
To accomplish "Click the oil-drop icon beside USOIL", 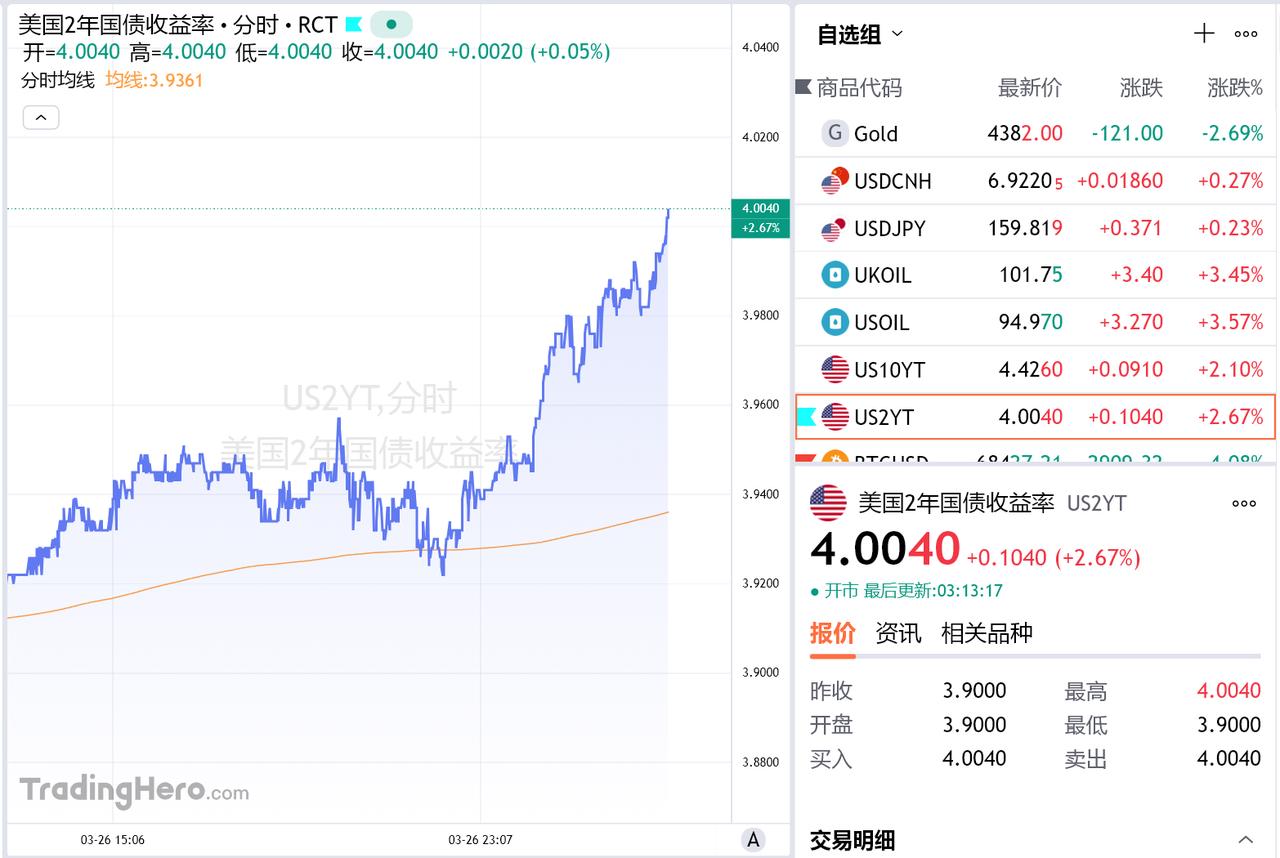I will click(x=834, y=322).
